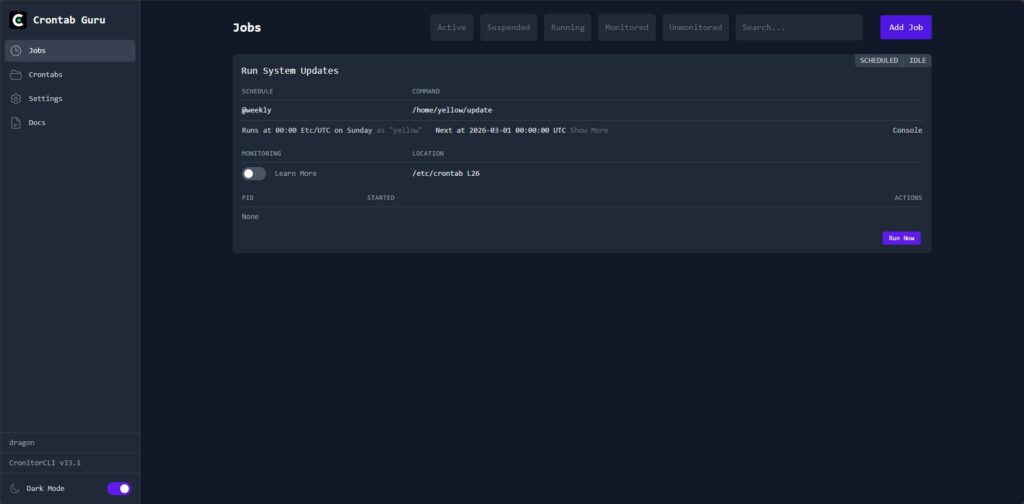The width and height of the screenshot is (1024, 504).
Task: Enable monitoring for Run System Updates
Action: coord(254,173)
